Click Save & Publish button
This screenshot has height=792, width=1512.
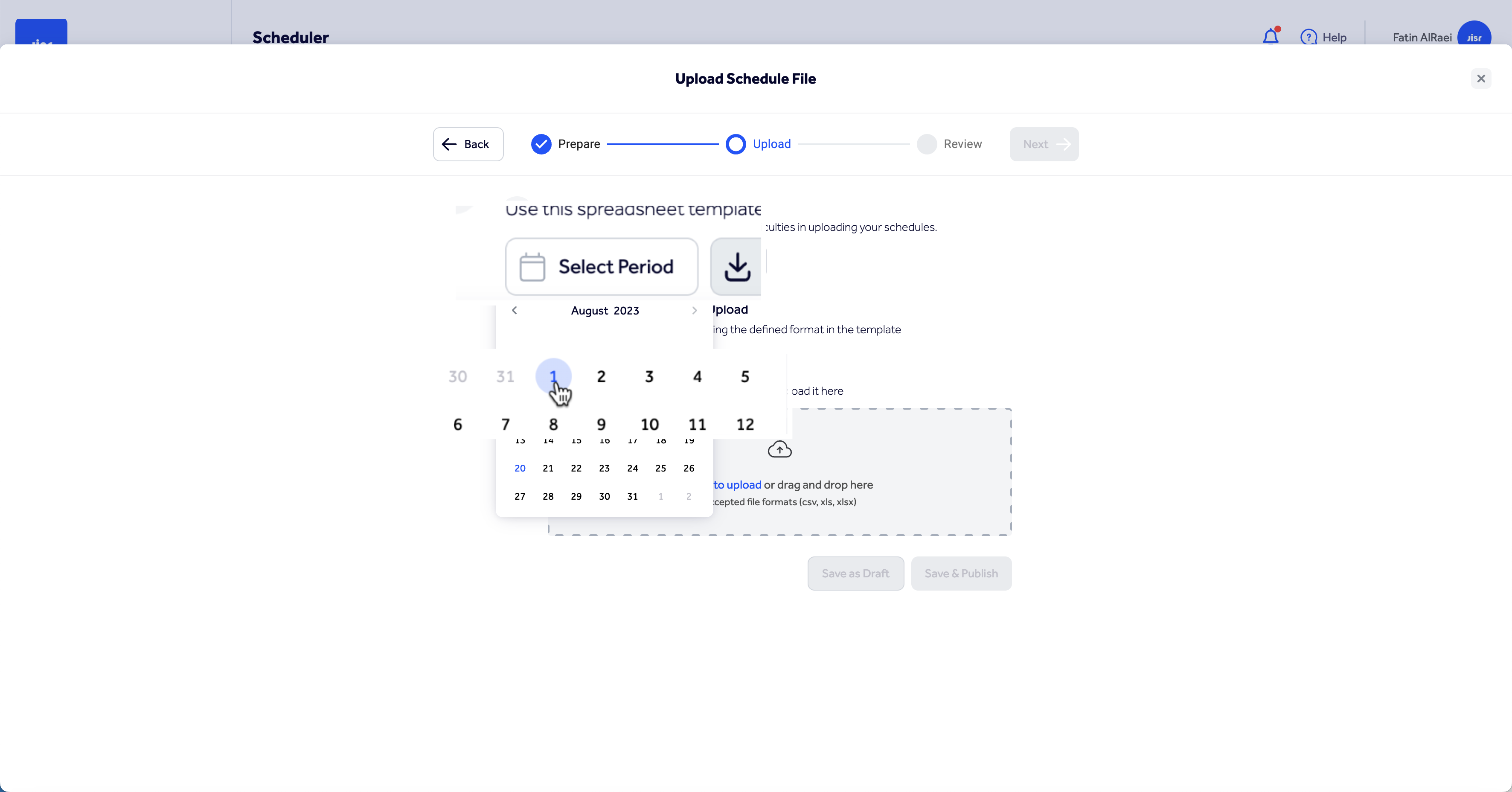click(x=961, y=573)
